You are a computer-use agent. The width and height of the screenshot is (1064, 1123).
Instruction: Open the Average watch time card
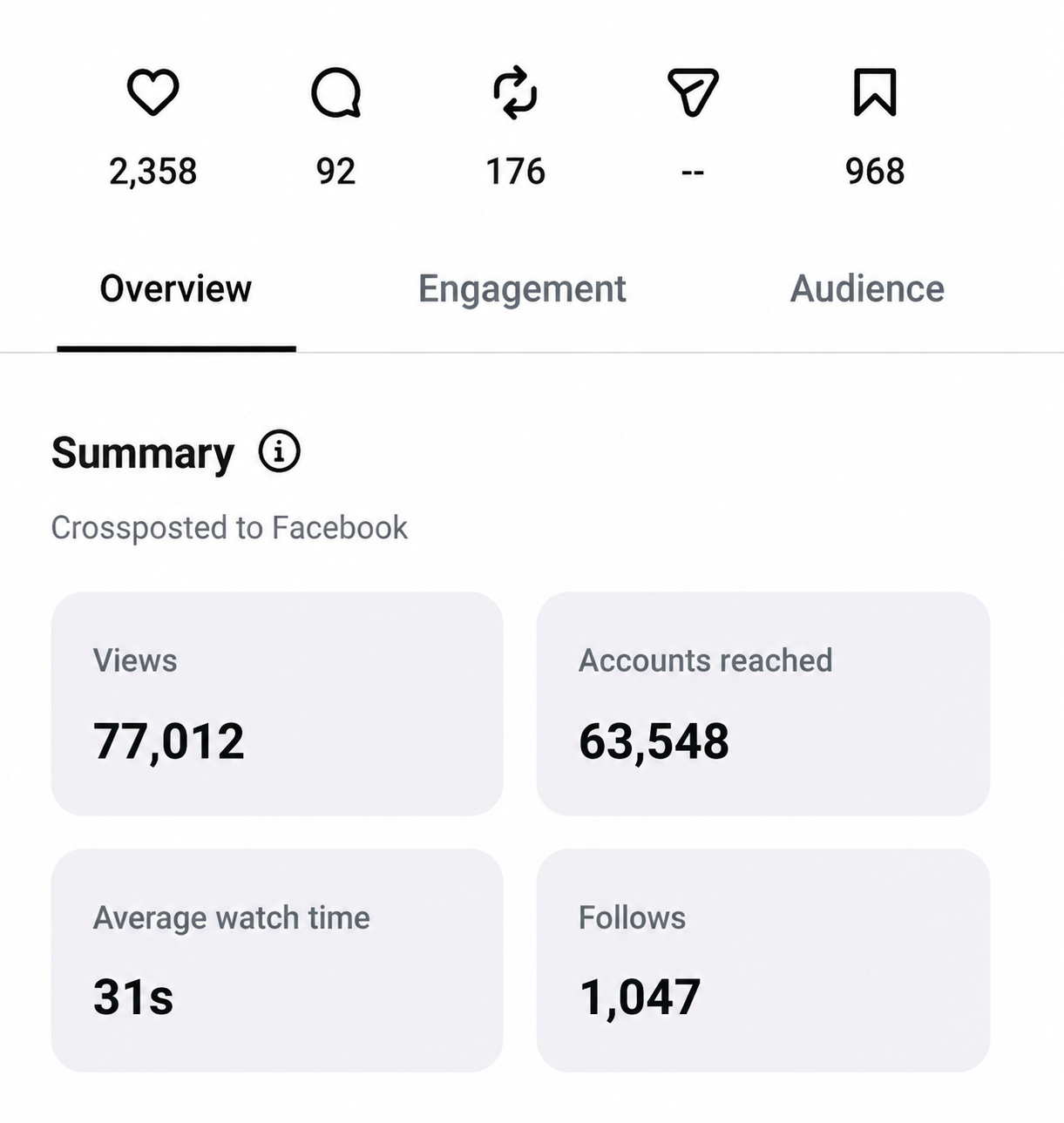tap(277, 960)
